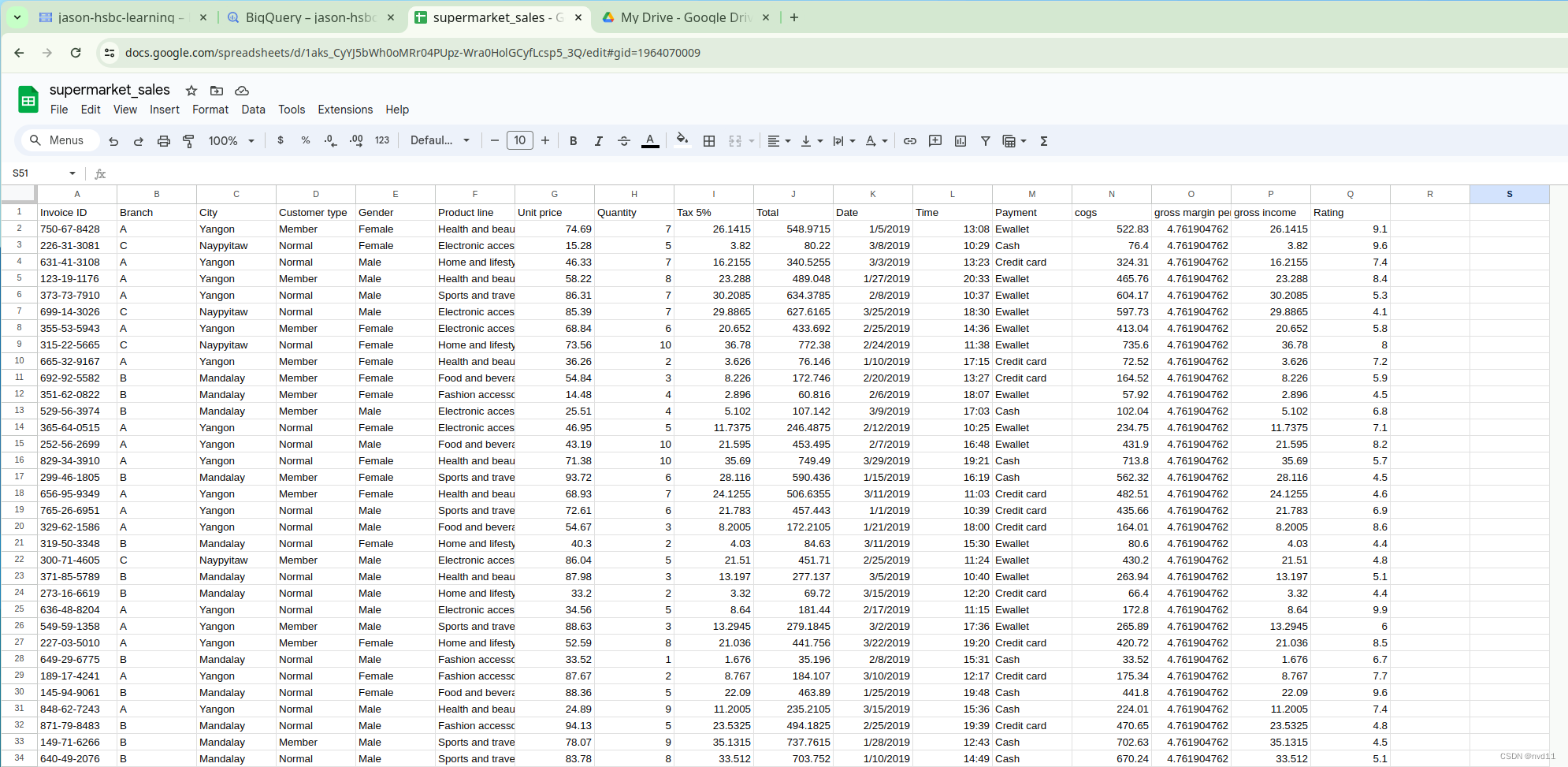
Task: Decrease decimal places icon
Action: (x=331, y=140)
